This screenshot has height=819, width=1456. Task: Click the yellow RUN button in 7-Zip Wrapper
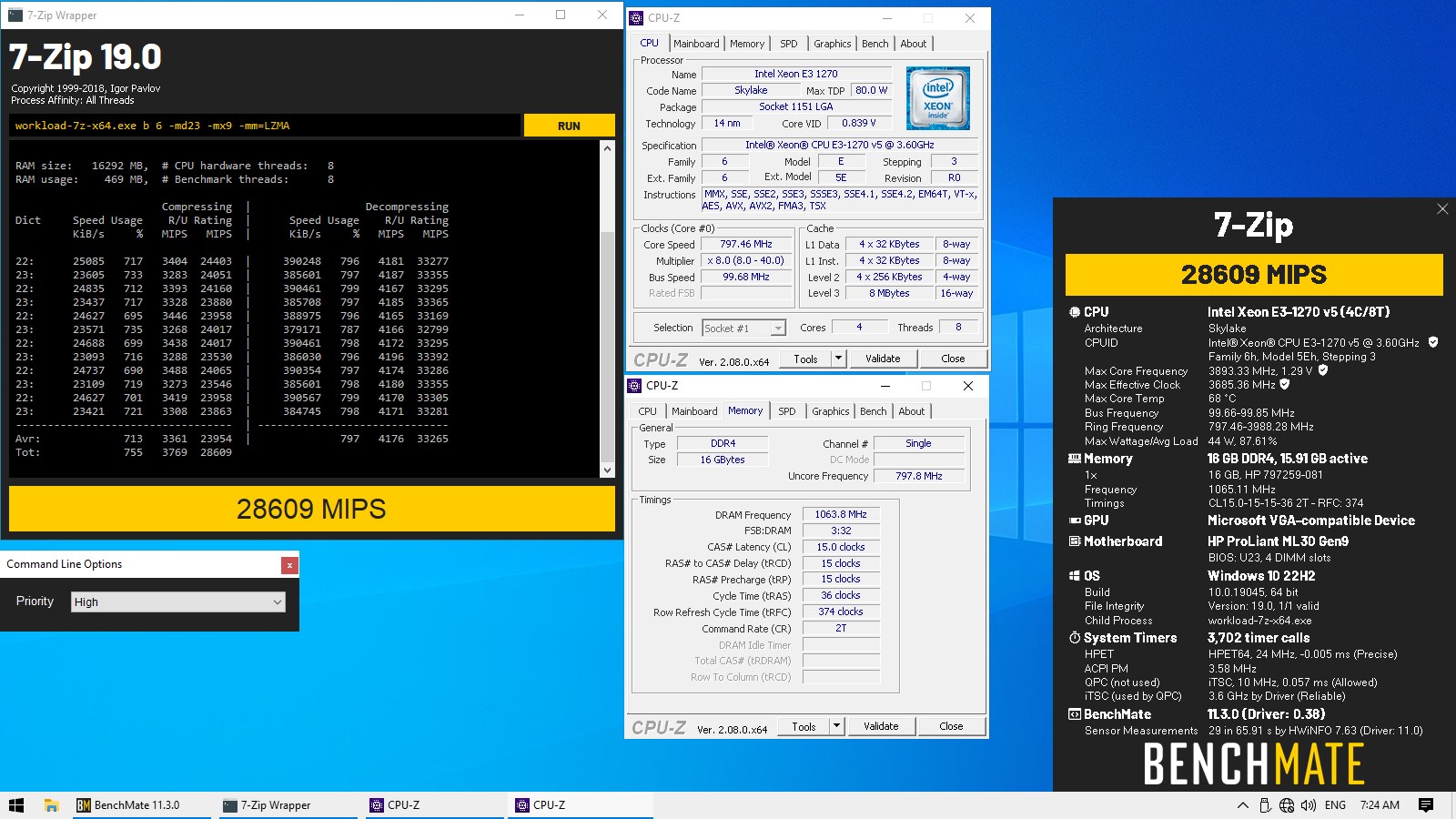coord(569,126)
